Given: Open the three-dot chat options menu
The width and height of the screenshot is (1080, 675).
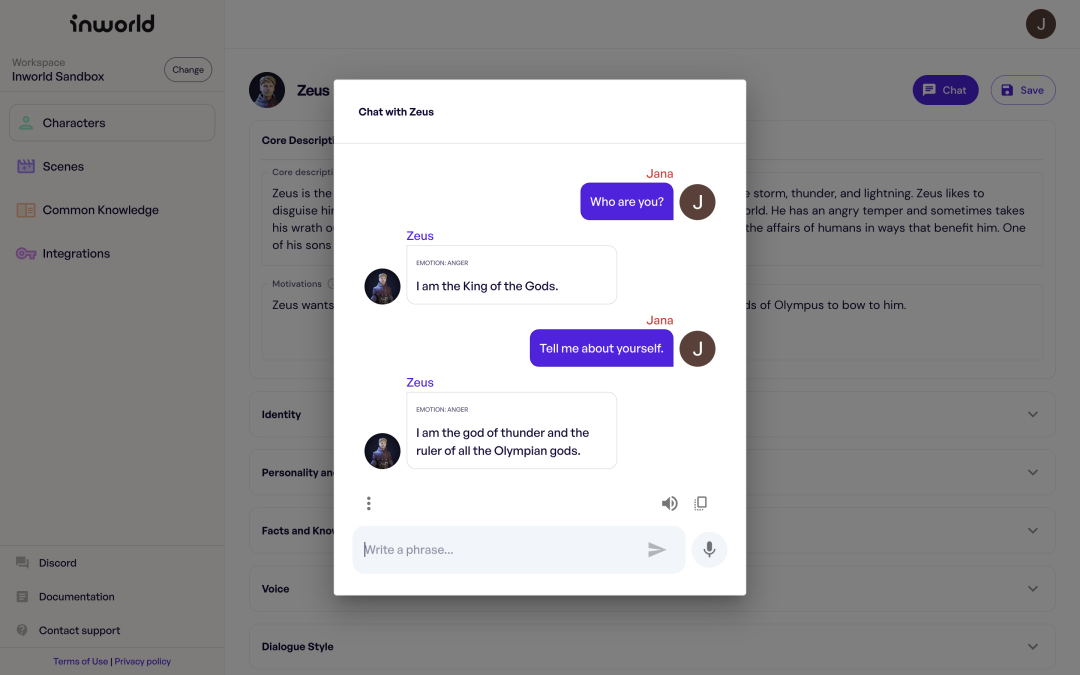Looking at the screenshot, I should tap(369, 503).
